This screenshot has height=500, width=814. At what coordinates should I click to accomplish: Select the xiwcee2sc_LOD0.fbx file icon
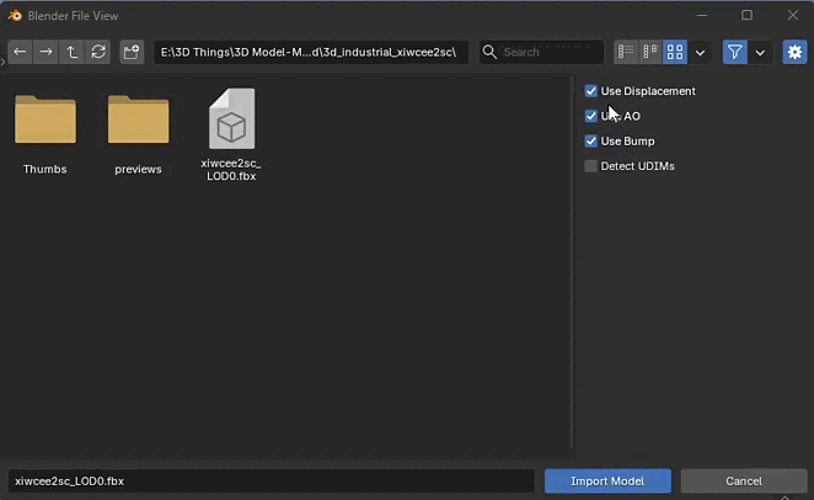[x=232, y=118]
